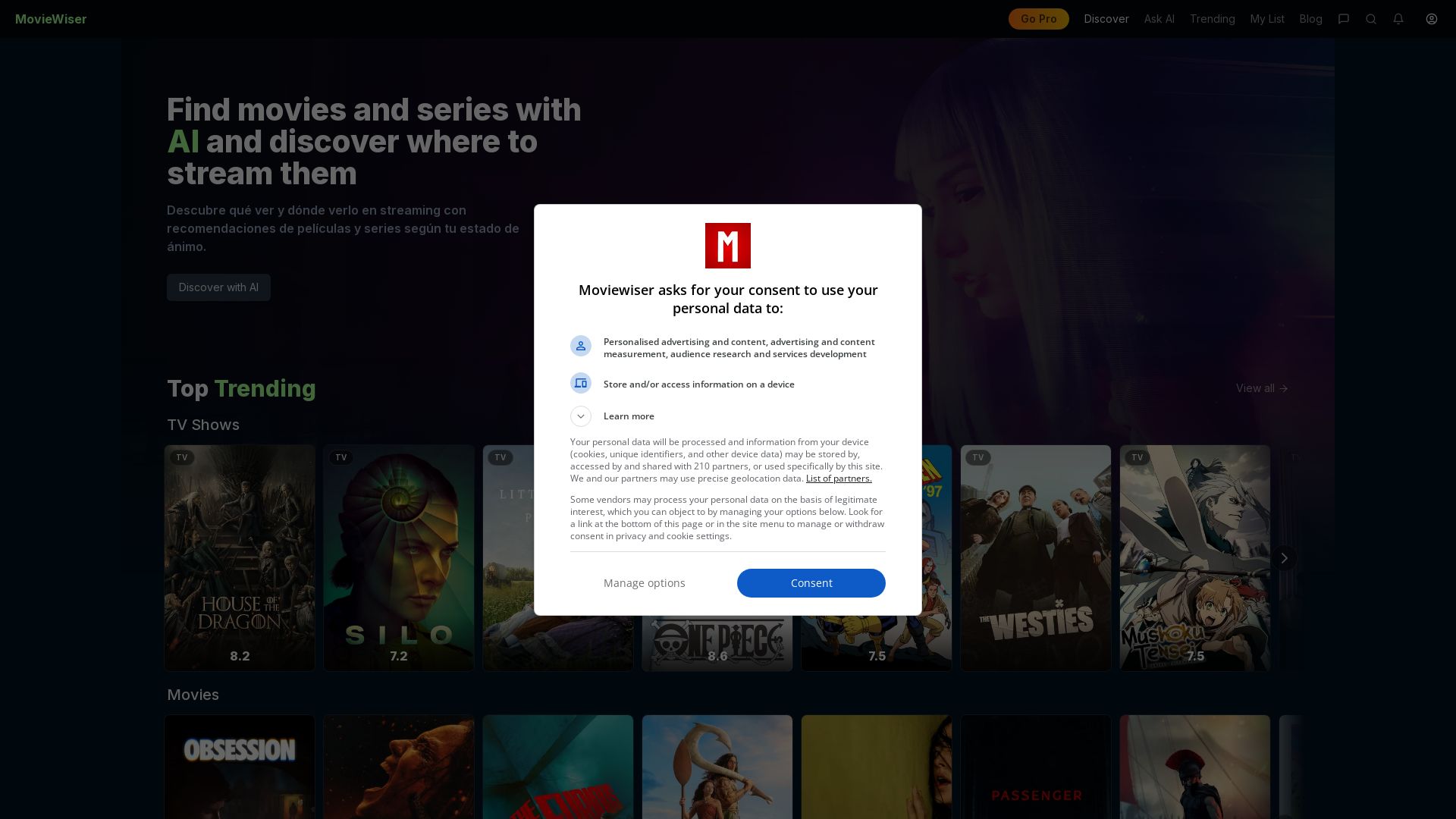Go to the Trending page
The image size is (1456, 819).
(x=1212, y=19)
